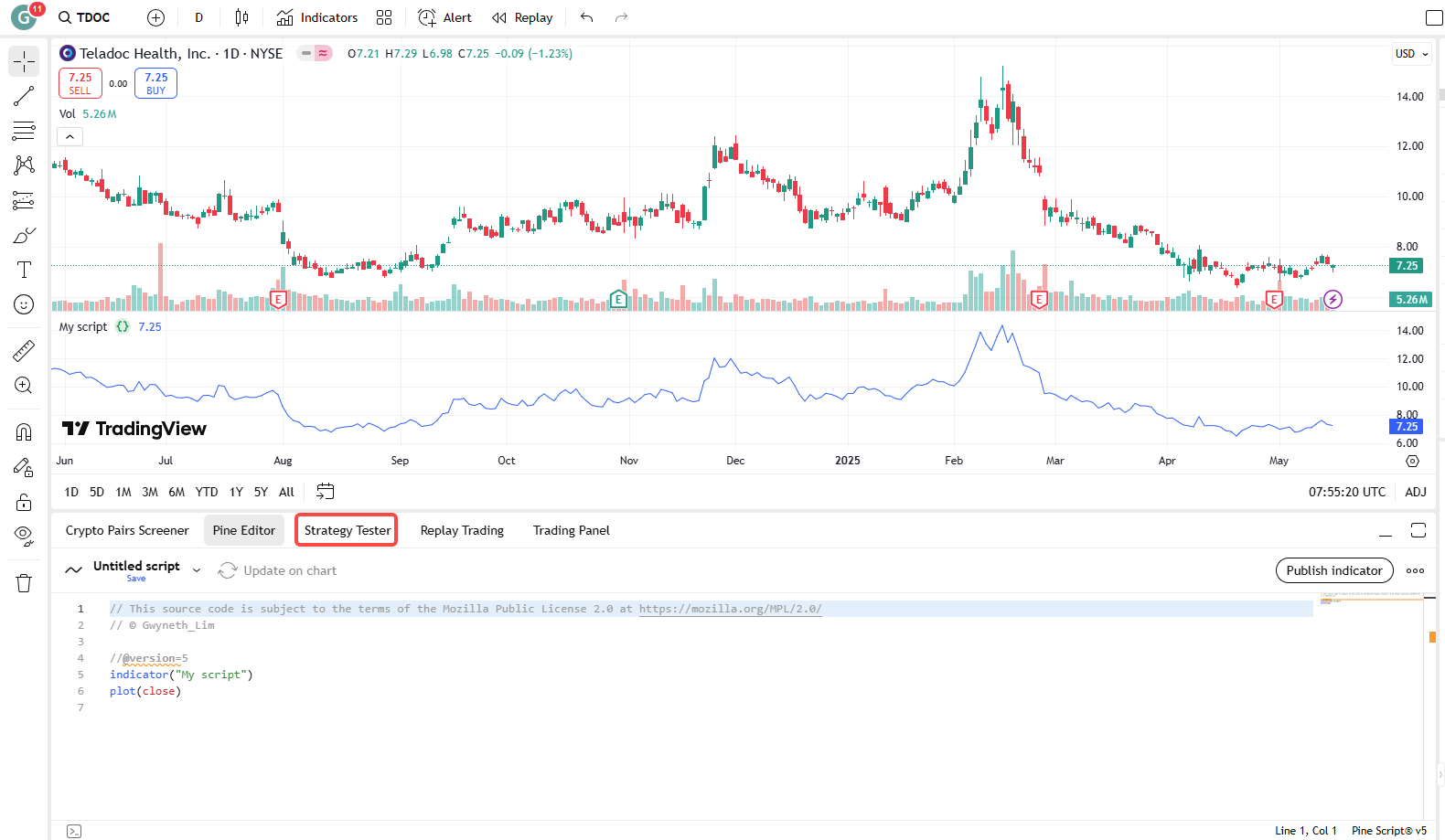
Task: Toggle hide all drawings eye icon
Action: coord(24,536)
